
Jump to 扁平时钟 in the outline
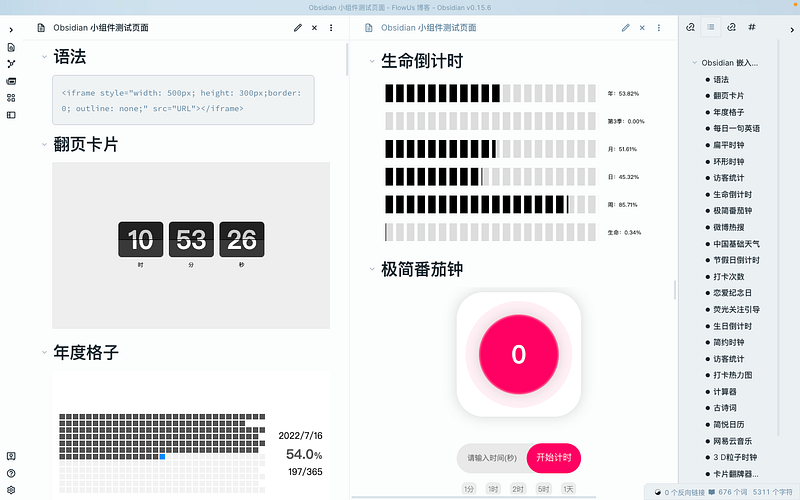coord(729,145)
